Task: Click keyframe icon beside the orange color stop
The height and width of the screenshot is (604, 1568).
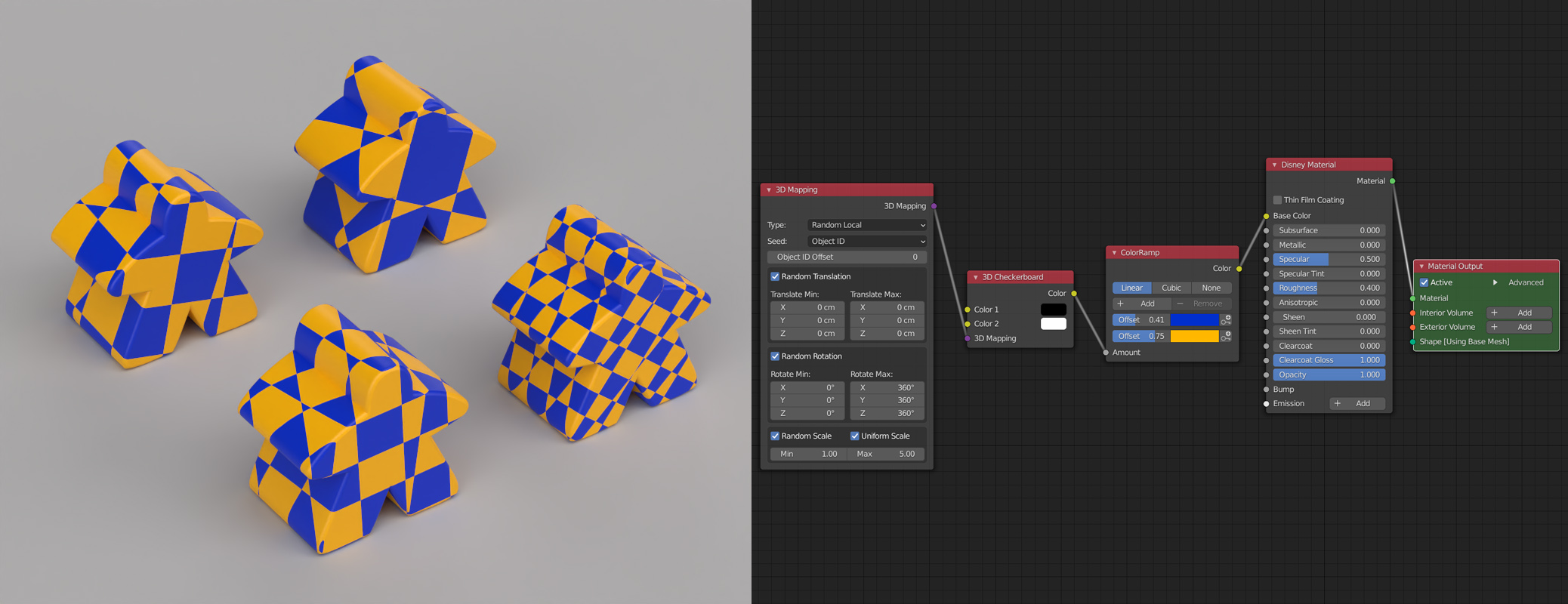Action: [x=1226, y=336]
